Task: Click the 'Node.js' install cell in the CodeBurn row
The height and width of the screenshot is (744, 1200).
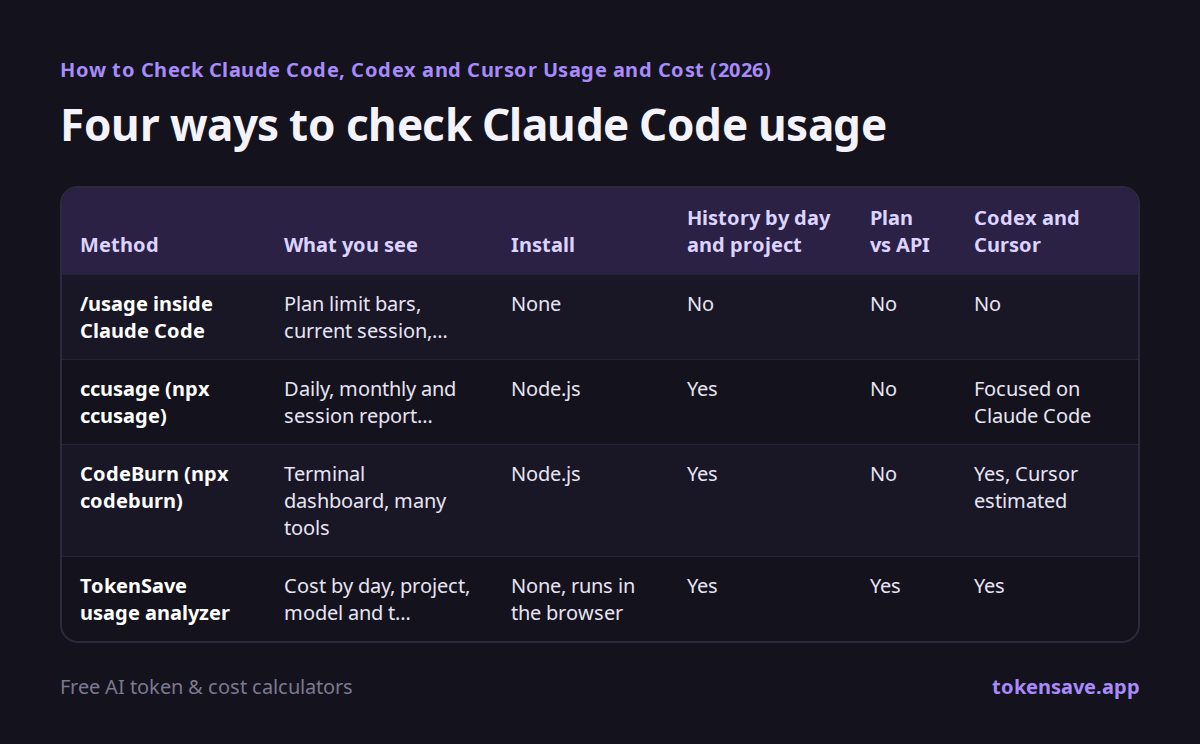Action: coord(546,474)
